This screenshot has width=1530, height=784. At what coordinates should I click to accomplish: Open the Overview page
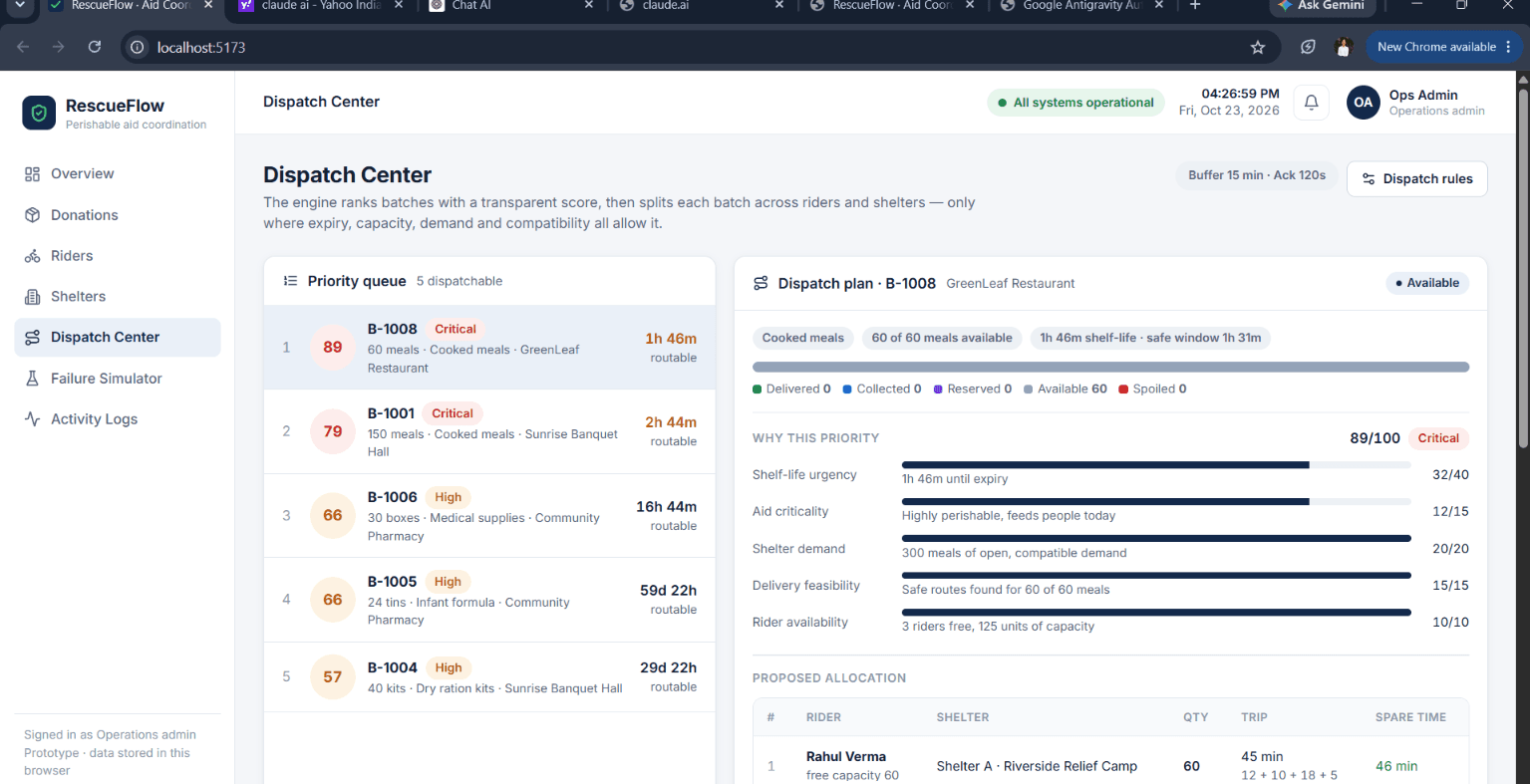118,173
